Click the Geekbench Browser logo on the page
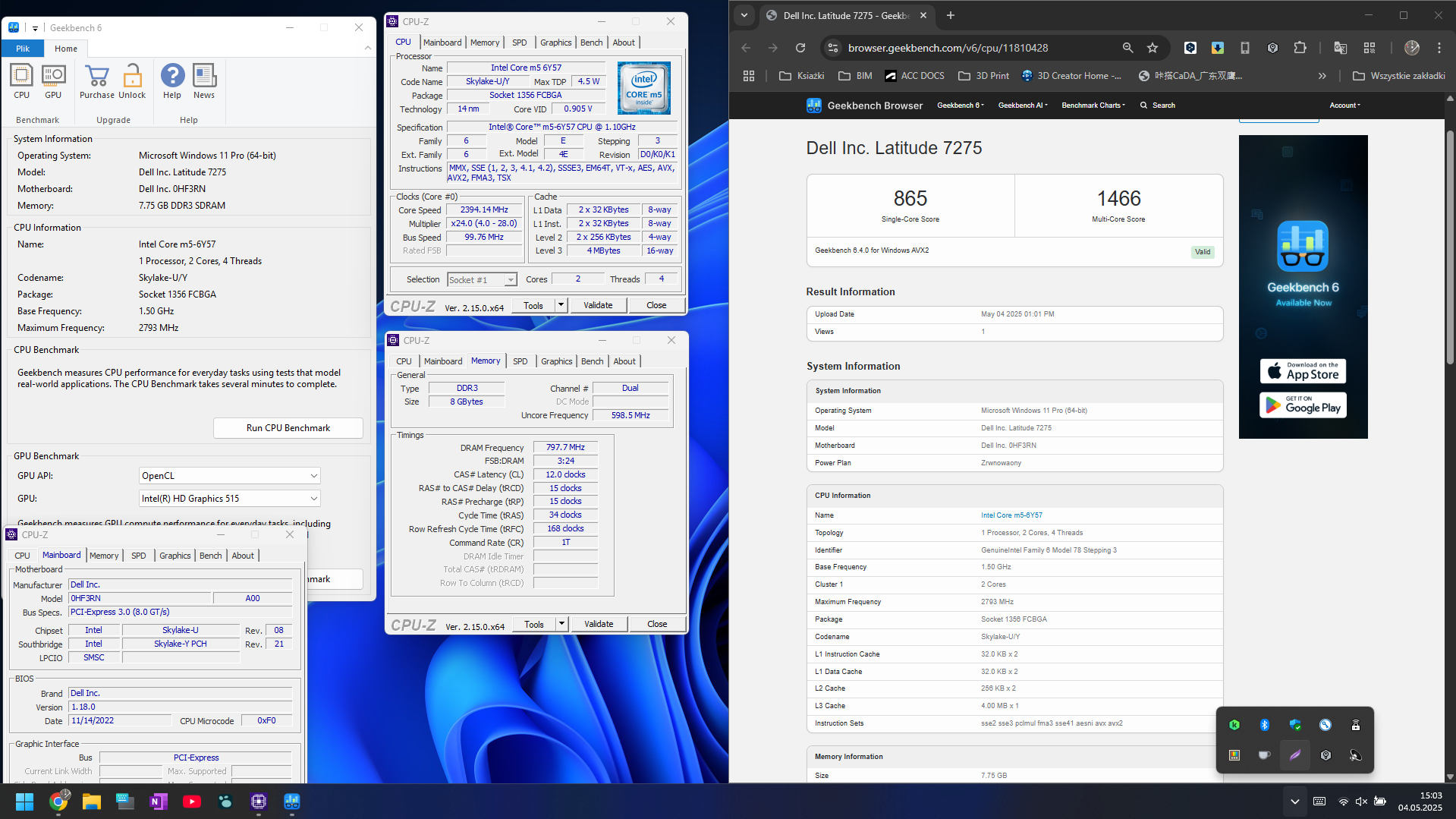The height and width of the screenshot is (819, 1456). point(864,106)
